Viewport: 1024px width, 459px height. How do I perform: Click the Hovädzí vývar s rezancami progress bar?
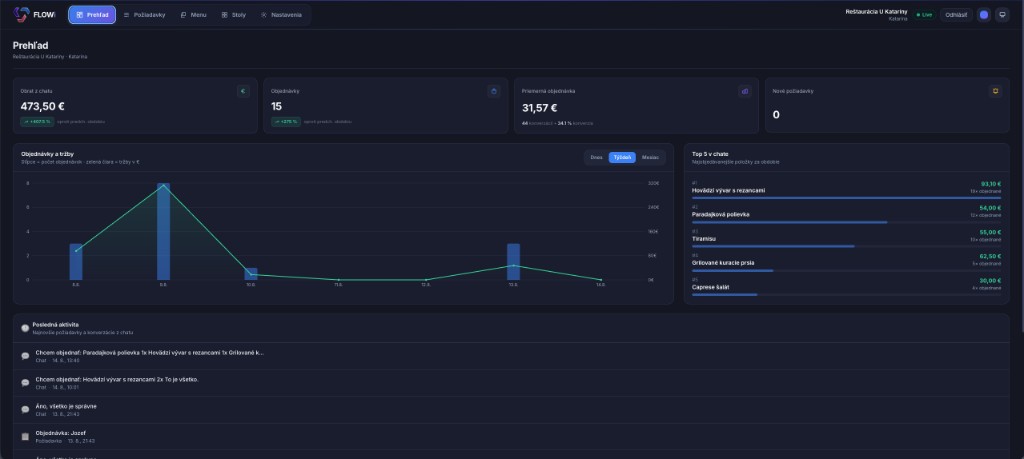point(846,198)
